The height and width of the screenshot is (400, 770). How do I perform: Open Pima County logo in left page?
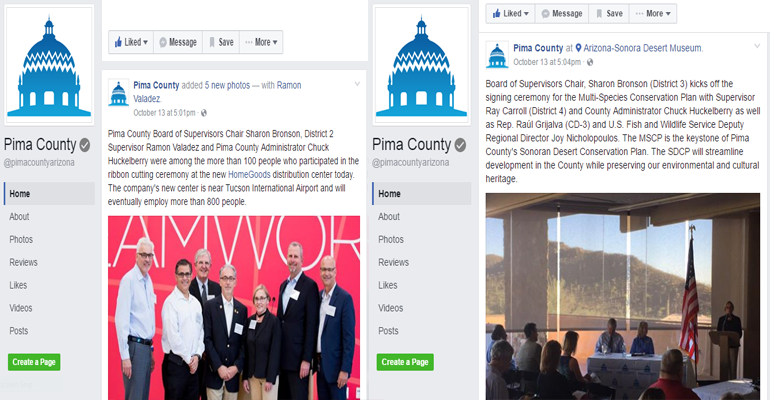click(x=49, y=65)
